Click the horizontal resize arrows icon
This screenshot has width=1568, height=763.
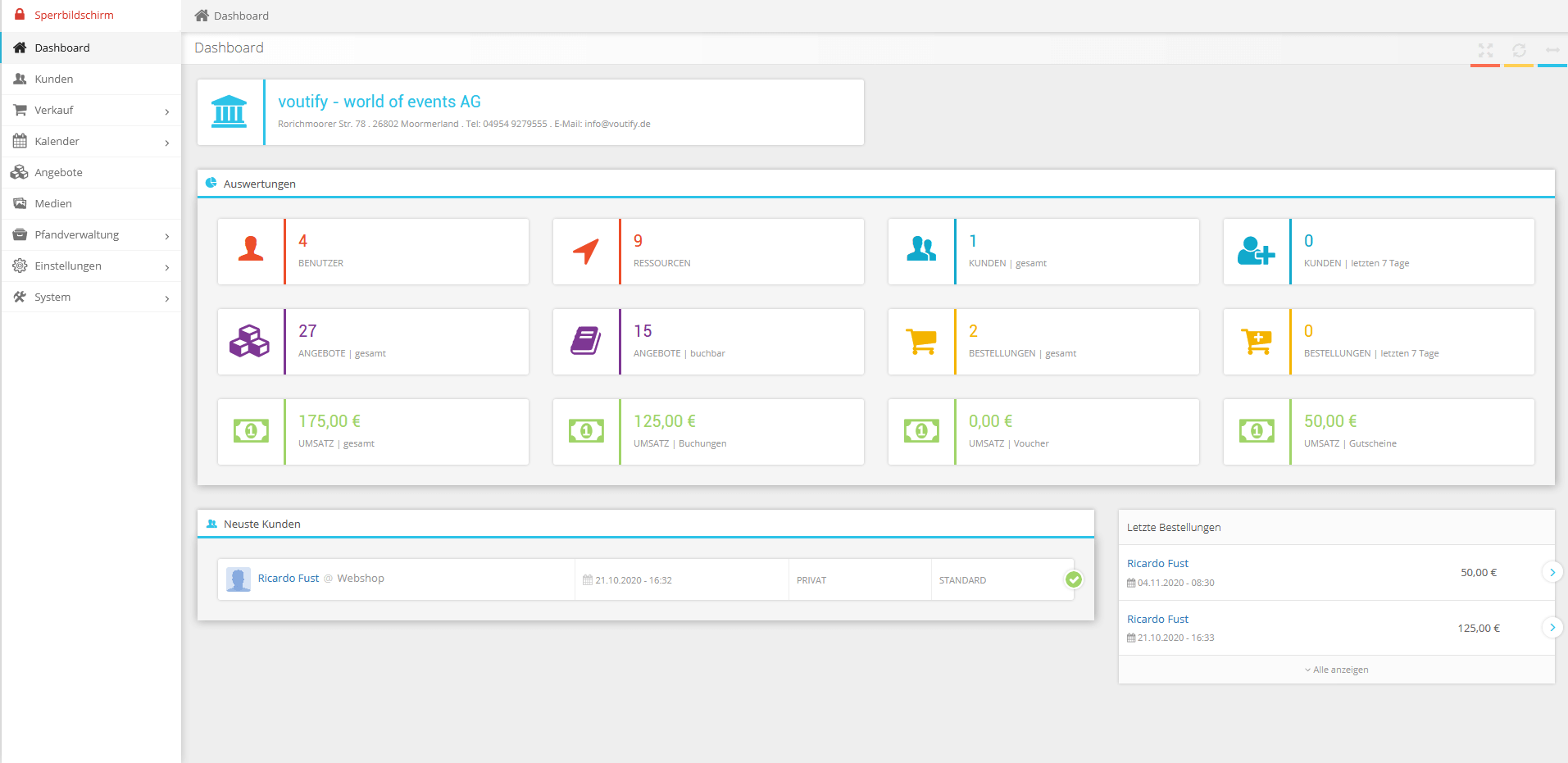1552,50
